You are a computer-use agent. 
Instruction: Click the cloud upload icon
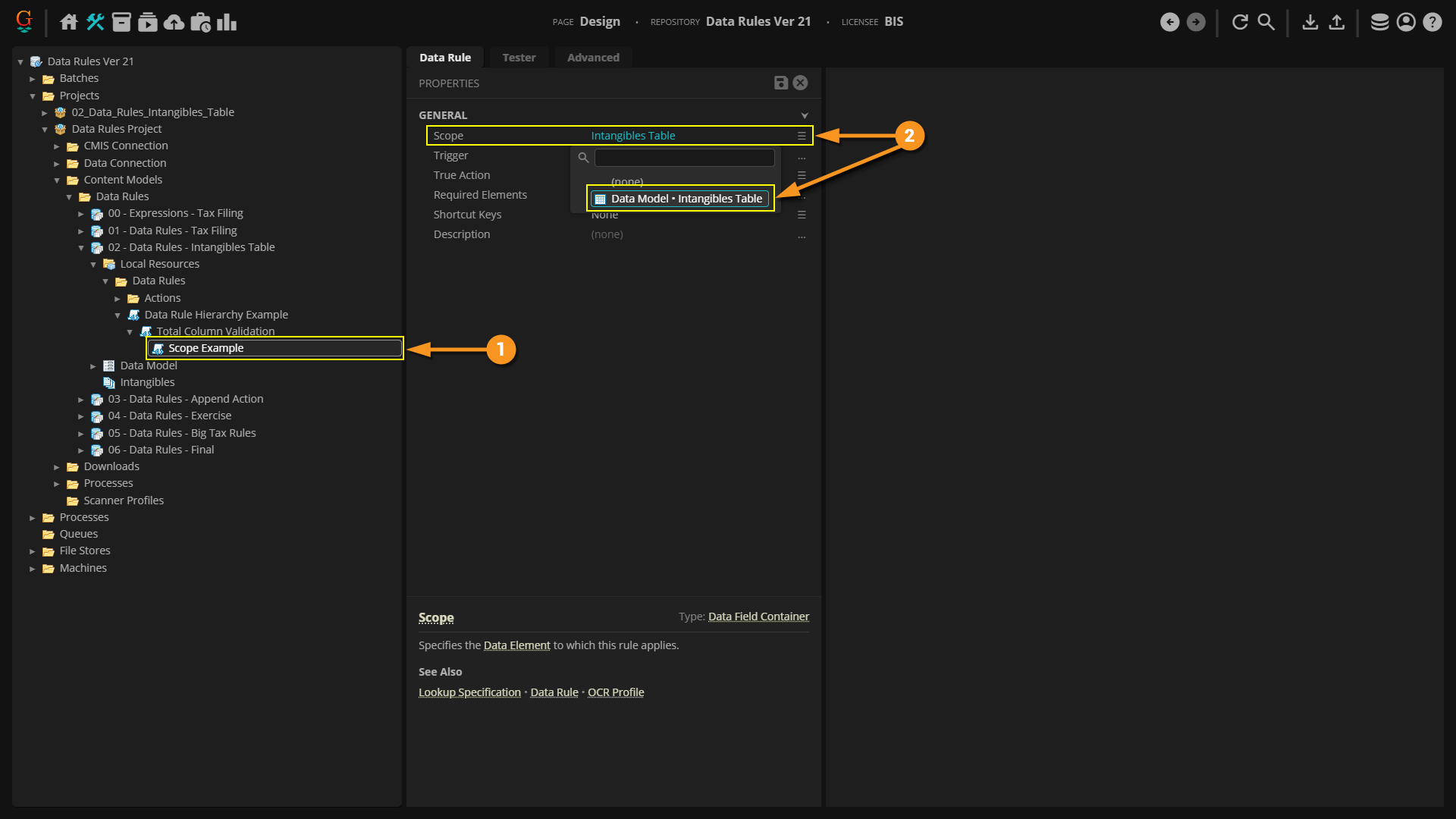tap(174, 22)
